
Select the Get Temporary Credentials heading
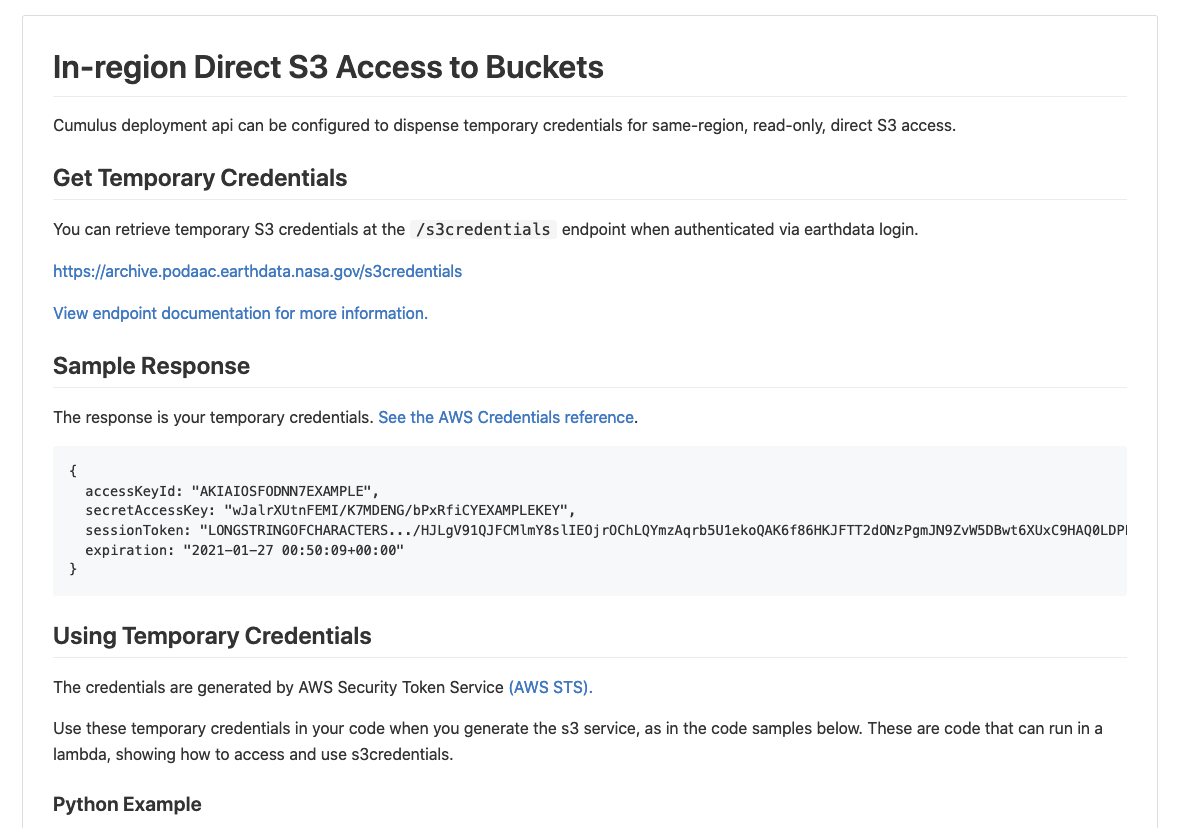200,178
